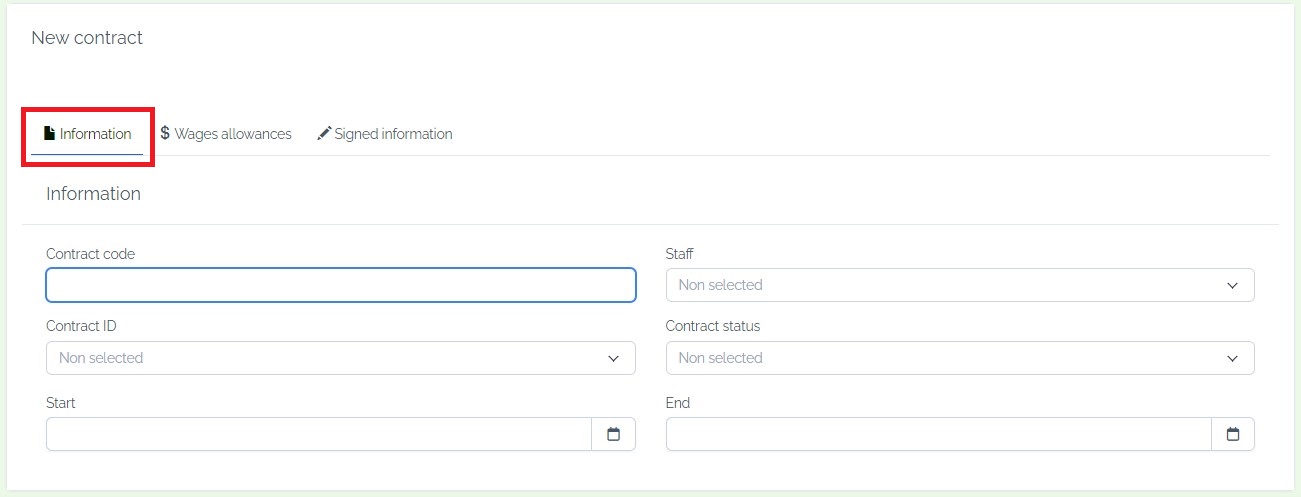
Task: Open the calendar picker for End date
Action: click(1233, 434)
